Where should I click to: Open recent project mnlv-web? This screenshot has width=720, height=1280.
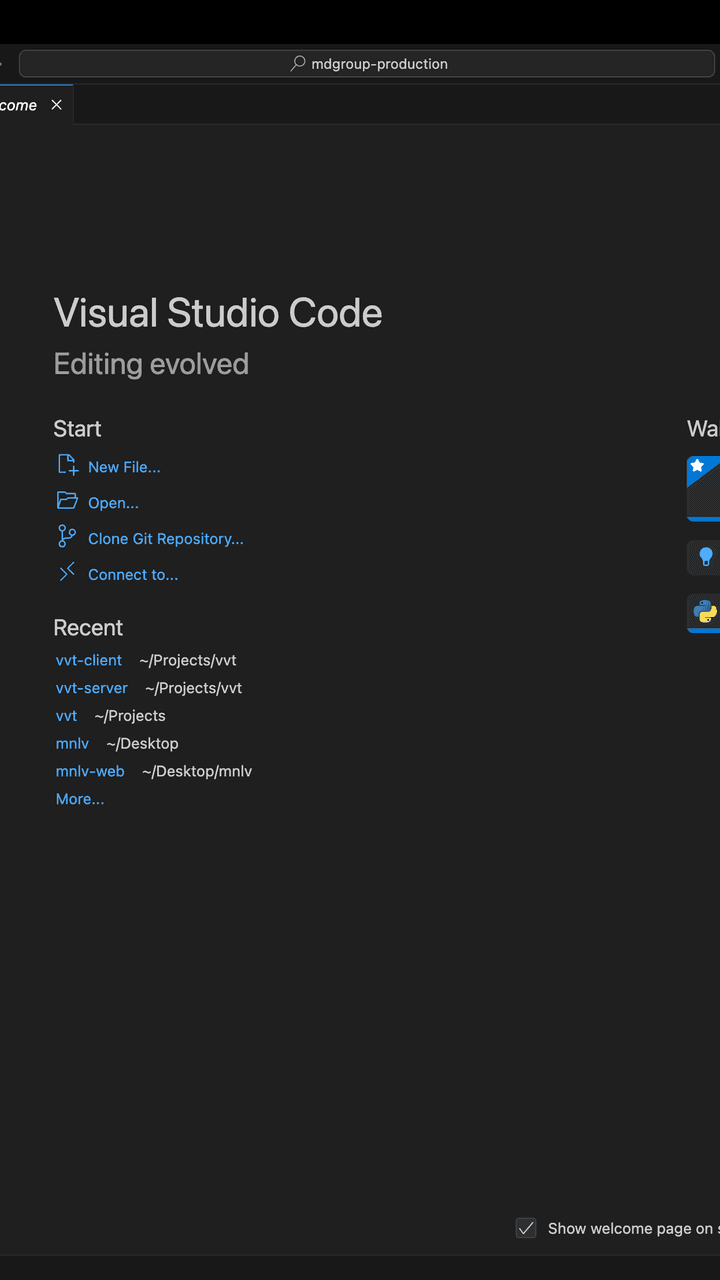pyautogui.click(x=90, y=772)
